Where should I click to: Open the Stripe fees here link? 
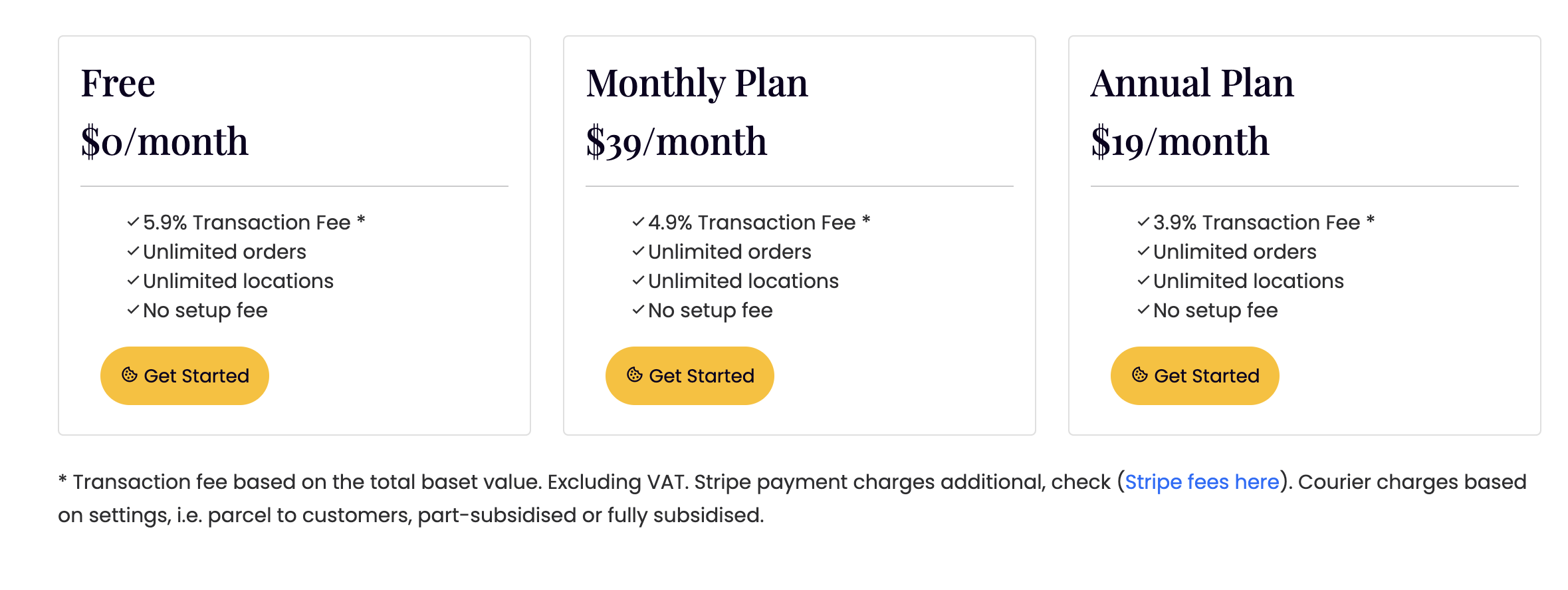[x=1202, y=482]
